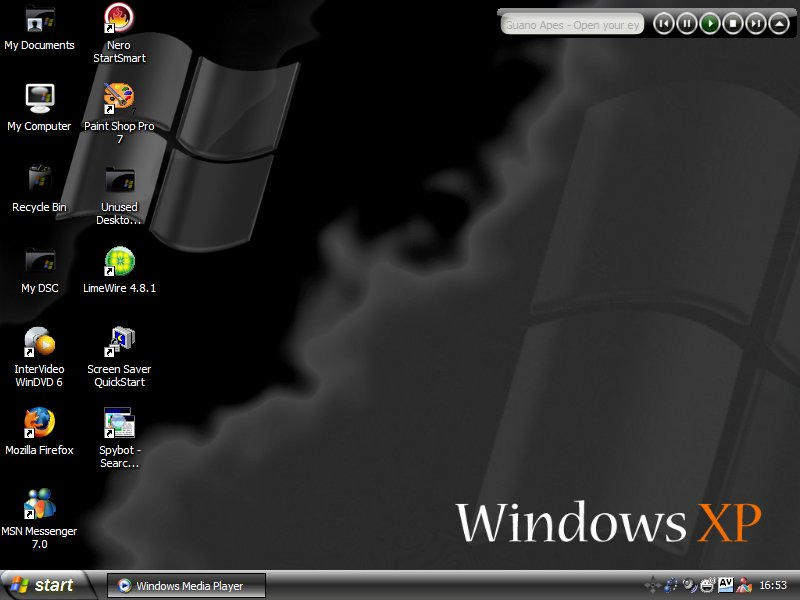
Task: Click the restore arrow button on media toolbar
Action: point(779,23)
